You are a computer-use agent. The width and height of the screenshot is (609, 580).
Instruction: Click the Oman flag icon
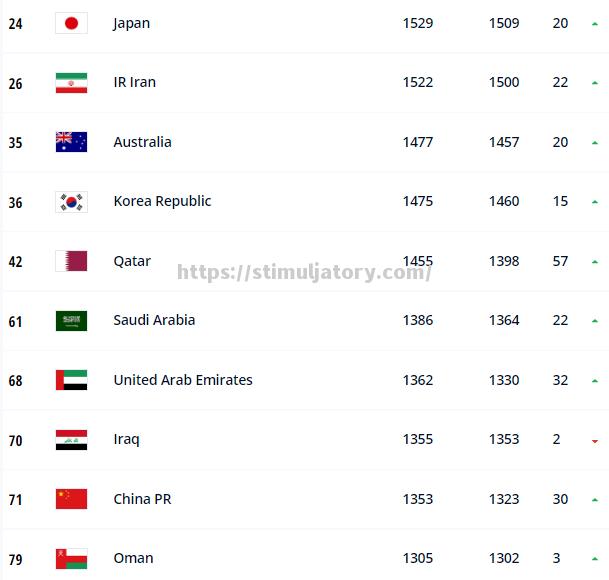[71, 558]
